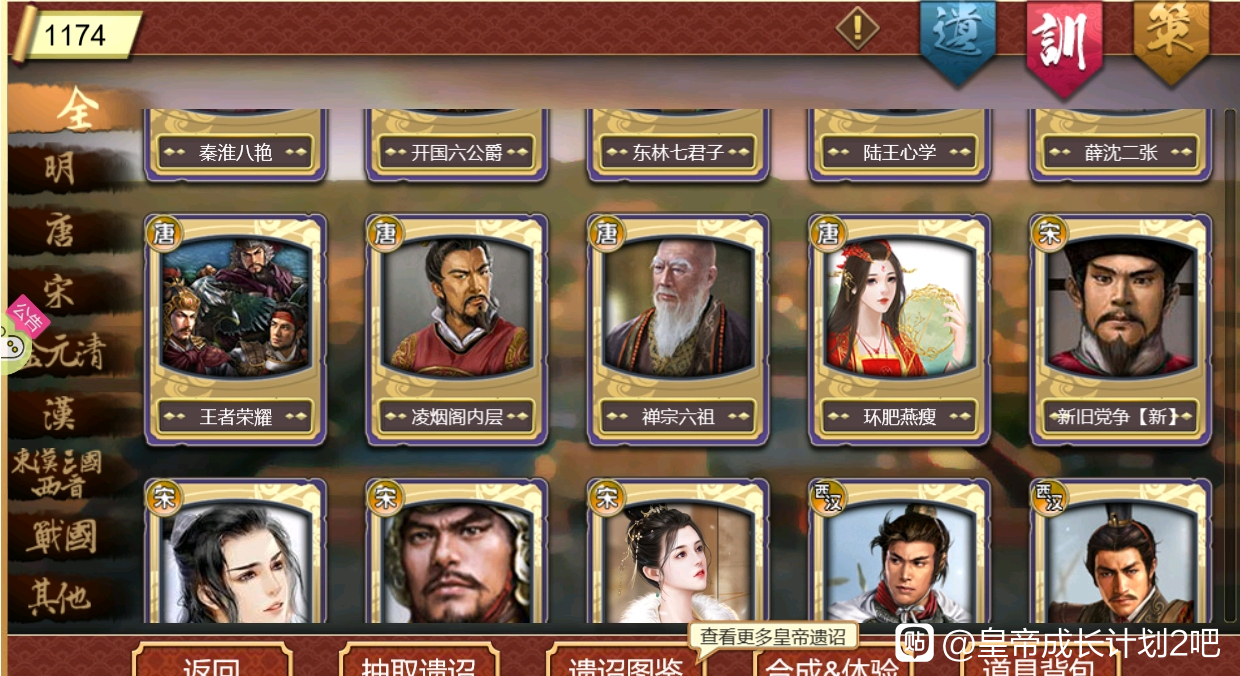Viewport: 1240px width, 676px height.
Task: Click the 返回 back button
Action: click(212, 662)
